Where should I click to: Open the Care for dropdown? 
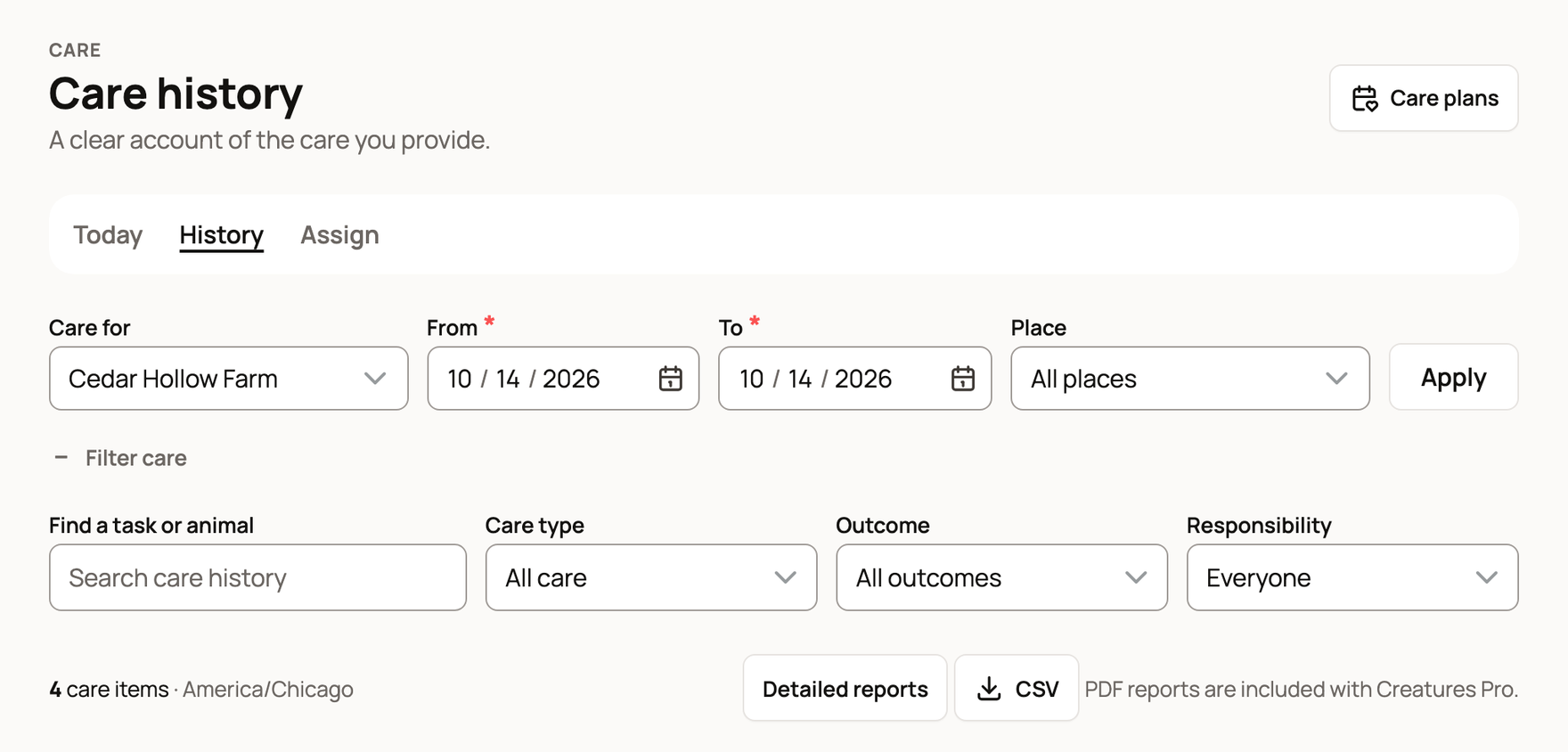(x=229, y=379)
